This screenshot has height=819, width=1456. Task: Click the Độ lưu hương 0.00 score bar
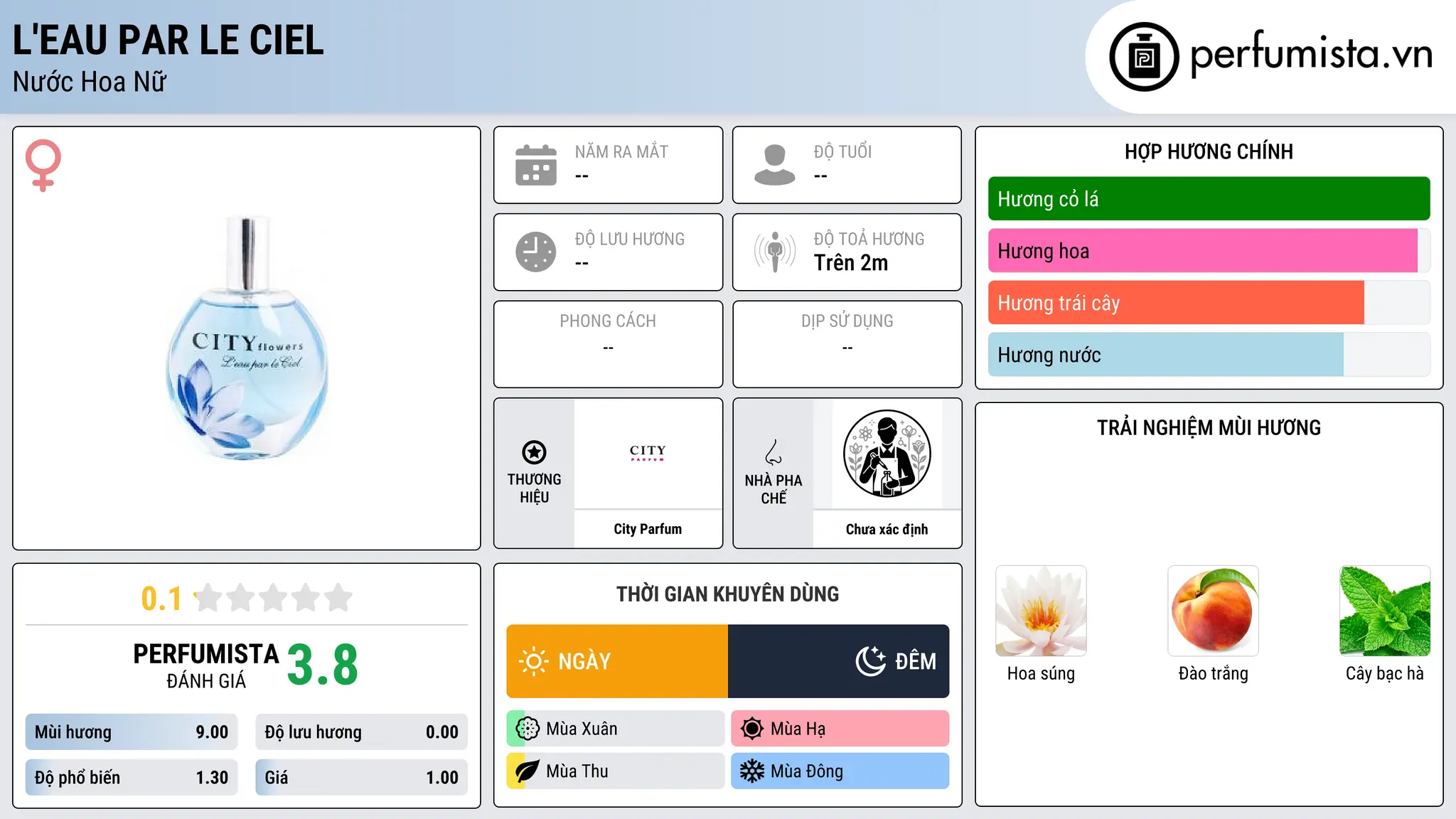coord(361,732)
